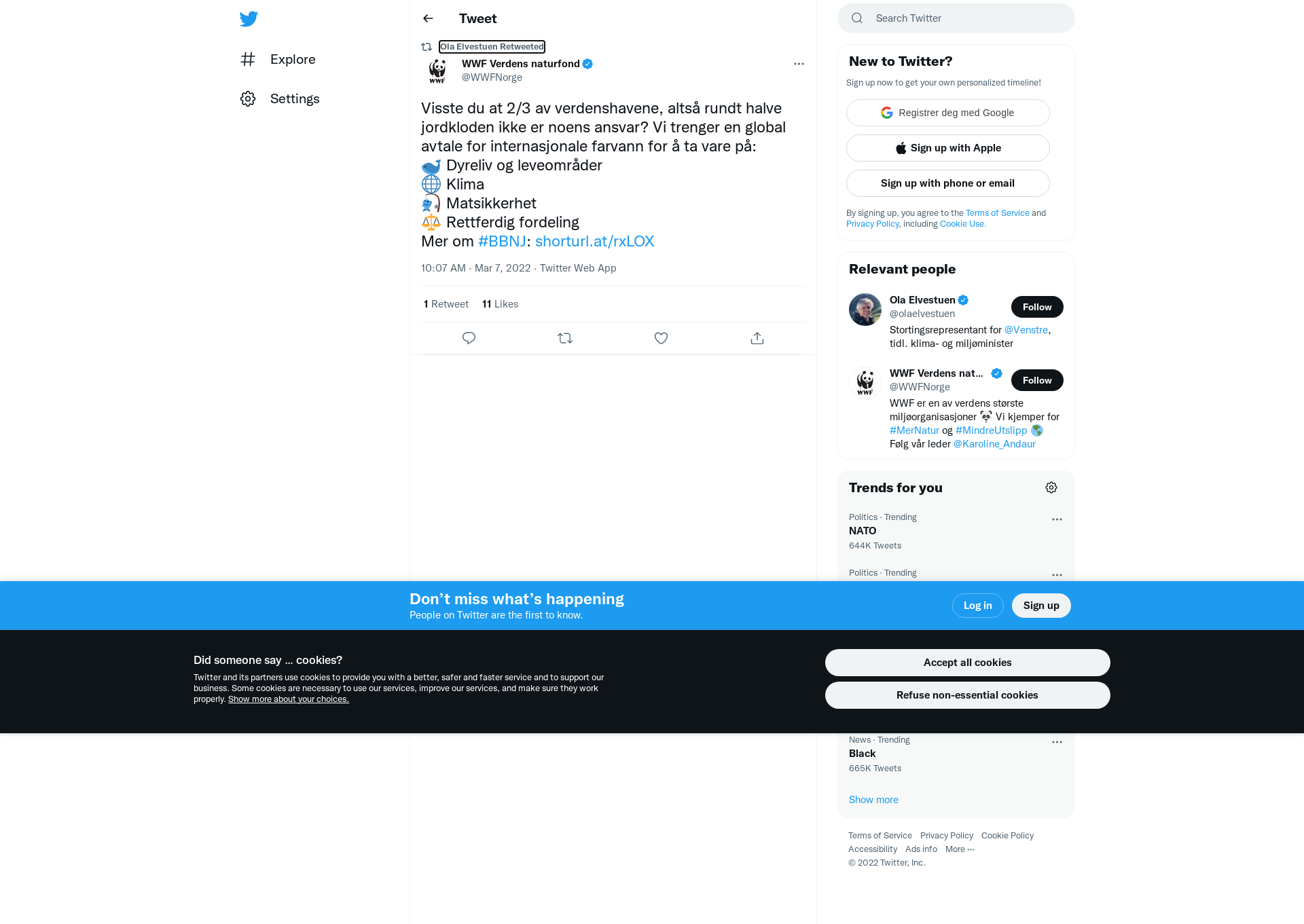Click the Twitter bird logo
1304x924 pixels.
(x=249, y=18)
